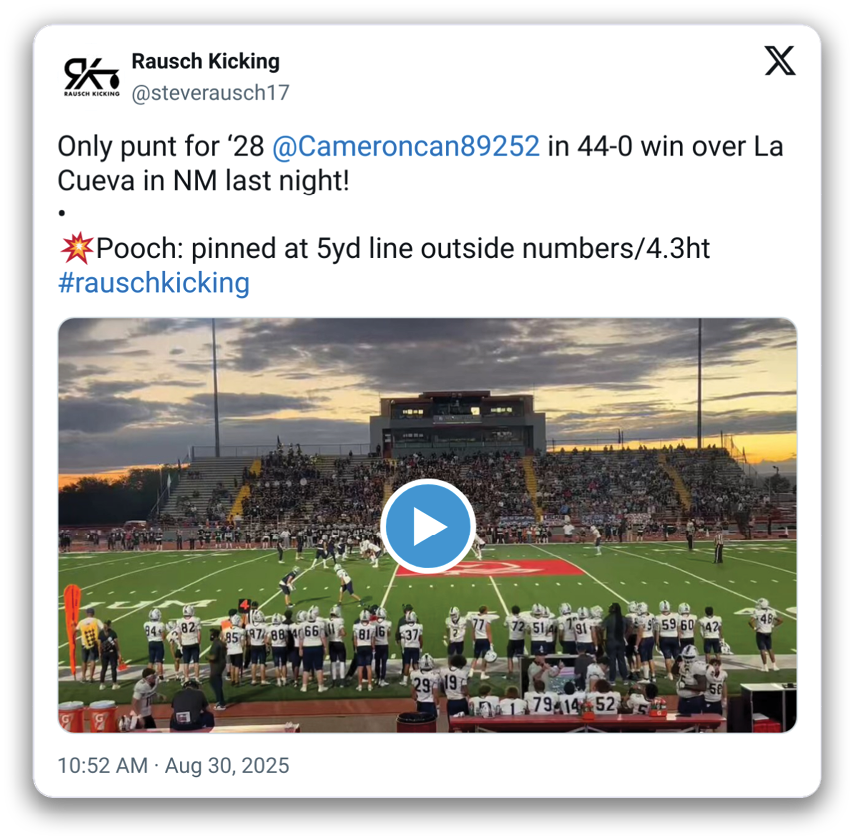
Task: Open the Rausch Kicking display name
Action: click(x=205, y=61)
